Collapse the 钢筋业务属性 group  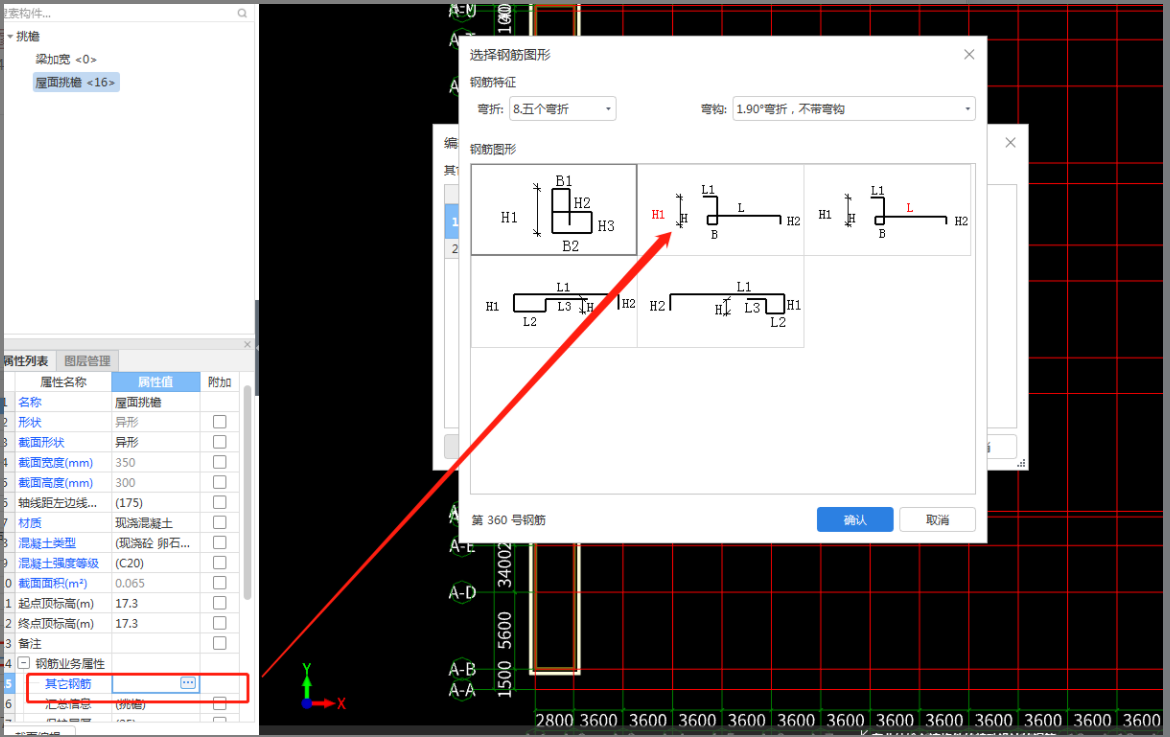click(24, 663)
